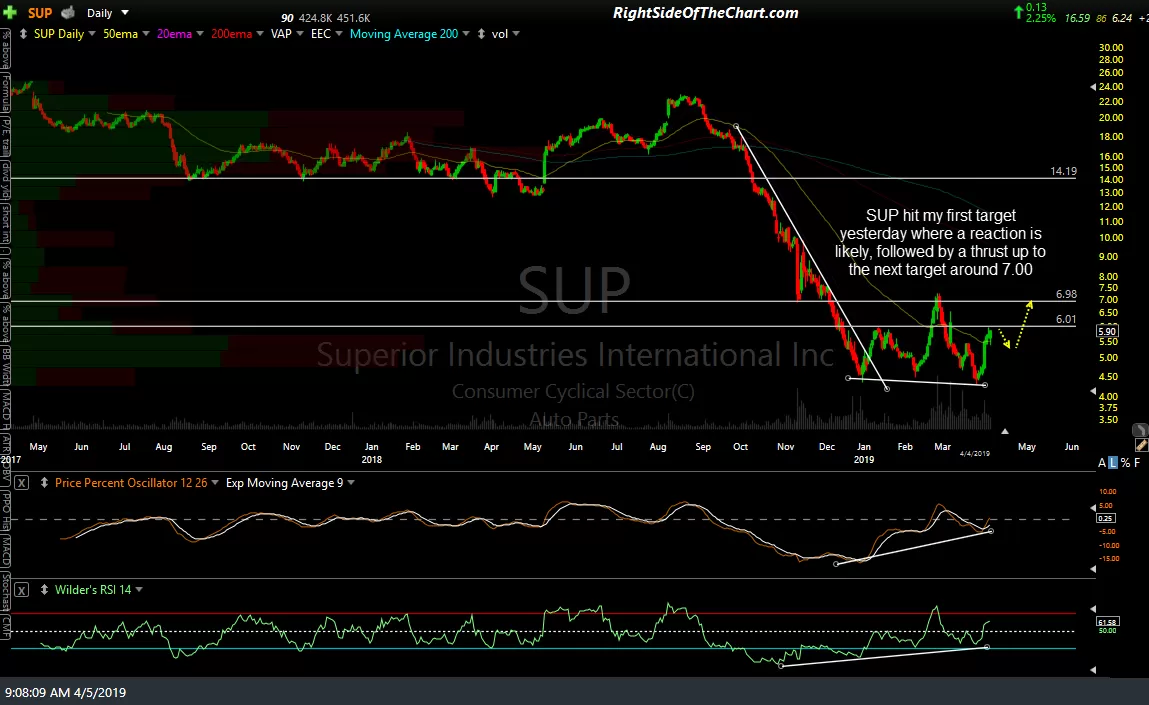This screenshot has height=705, width=1149.
Task: Click the 6.01 horizontal line label
Action: click(x=1066, y=320)
